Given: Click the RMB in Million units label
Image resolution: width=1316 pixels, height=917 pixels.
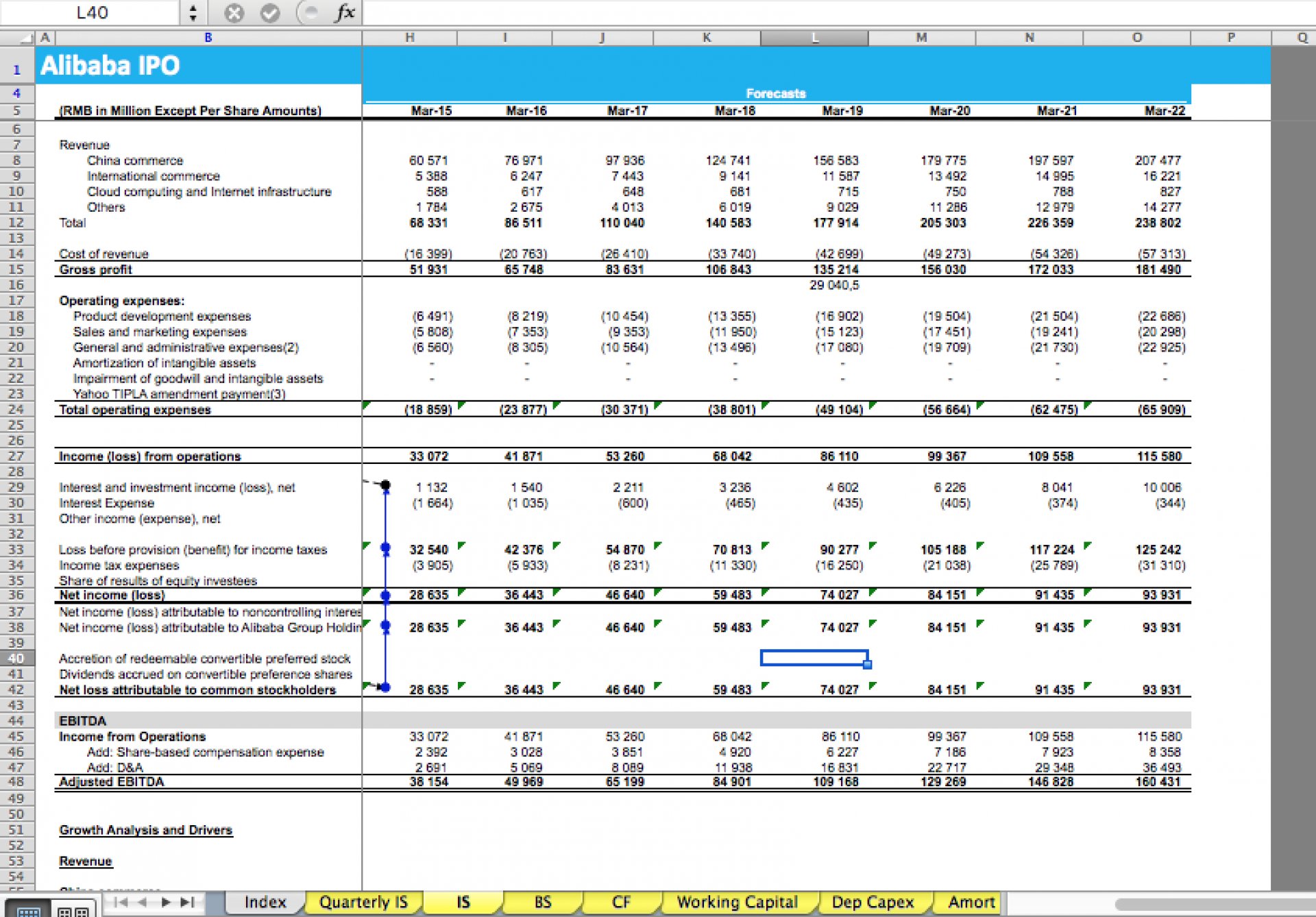Looking at the screenshot, I should pyautogui.click(x=190, y=111).
